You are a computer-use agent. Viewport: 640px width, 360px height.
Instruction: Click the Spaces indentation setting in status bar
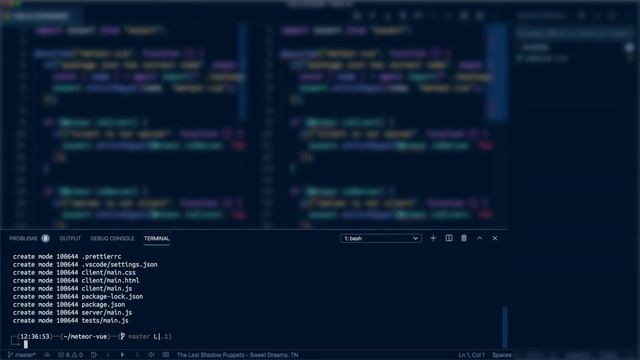pos(502,355)
